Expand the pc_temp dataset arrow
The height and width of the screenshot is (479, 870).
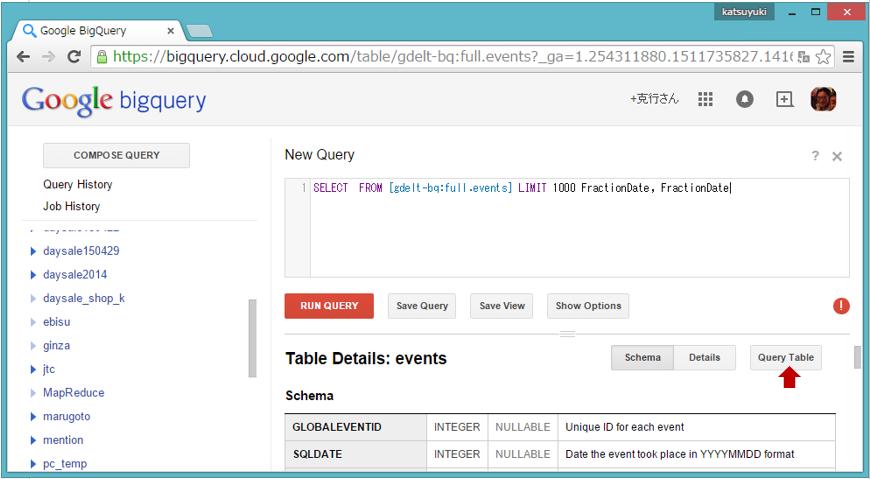click(x=33, y=464)
